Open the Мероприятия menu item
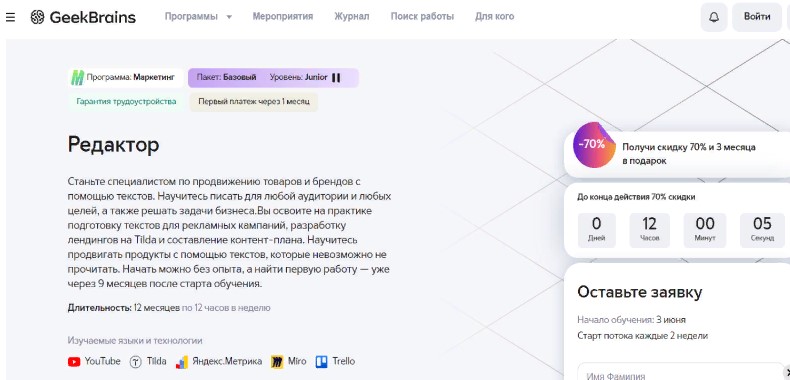Viewport: 790px width, 380px height. click(283, 17)
